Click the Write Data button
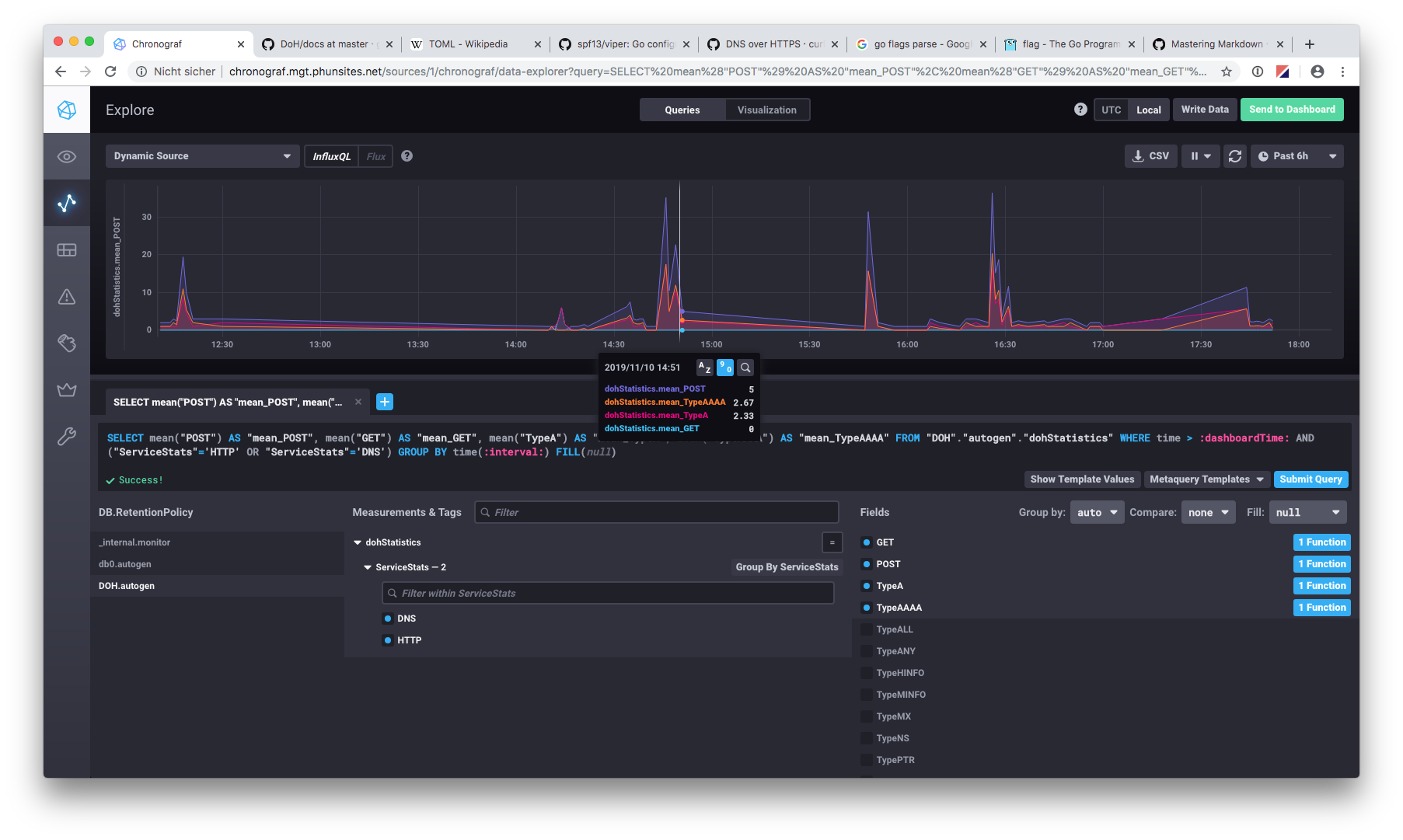The image size is (1403, 840). pos(1205,110)
